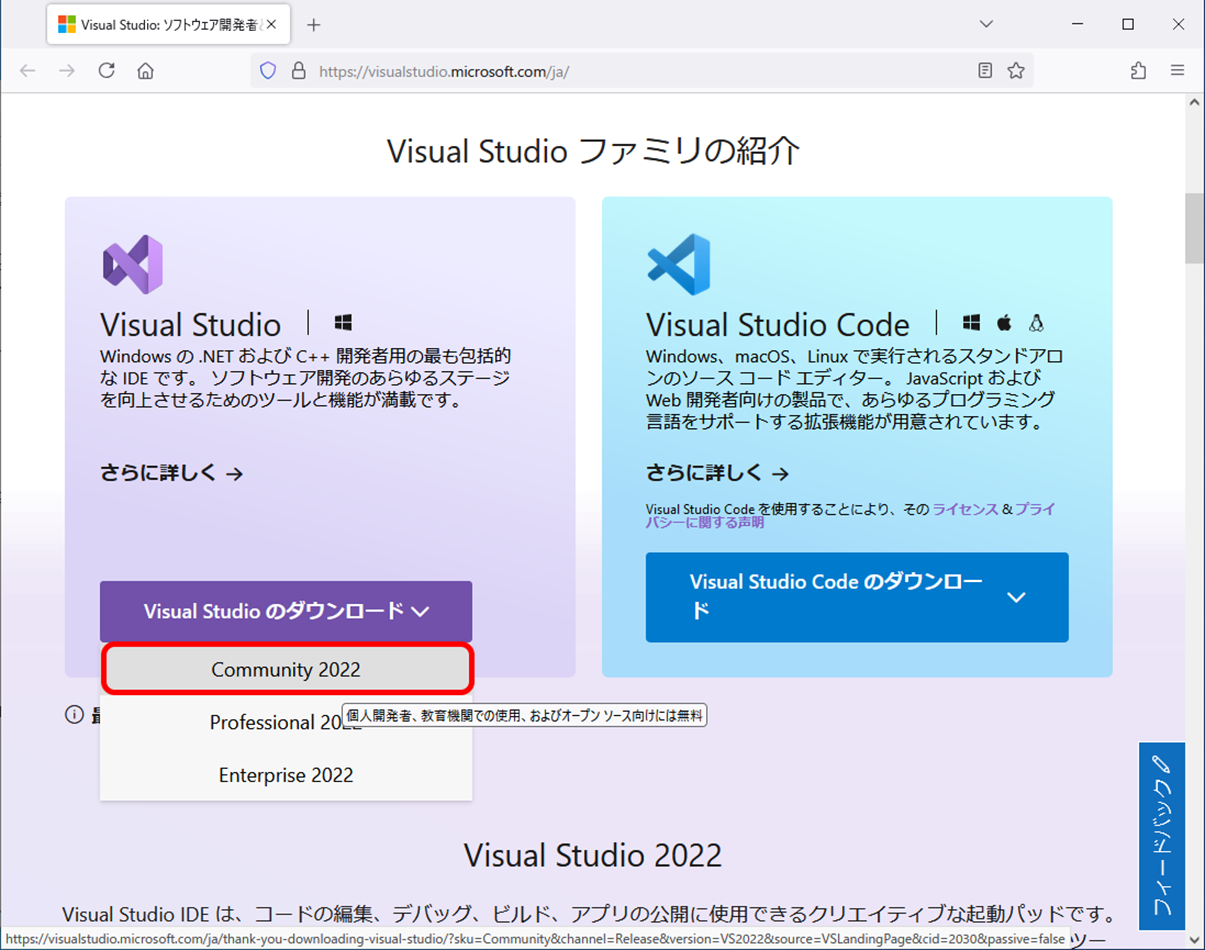Screen dimensions: 1205x950
Task: Click the Visual Studio 2022 heading text
Action: tap(593, 856)
